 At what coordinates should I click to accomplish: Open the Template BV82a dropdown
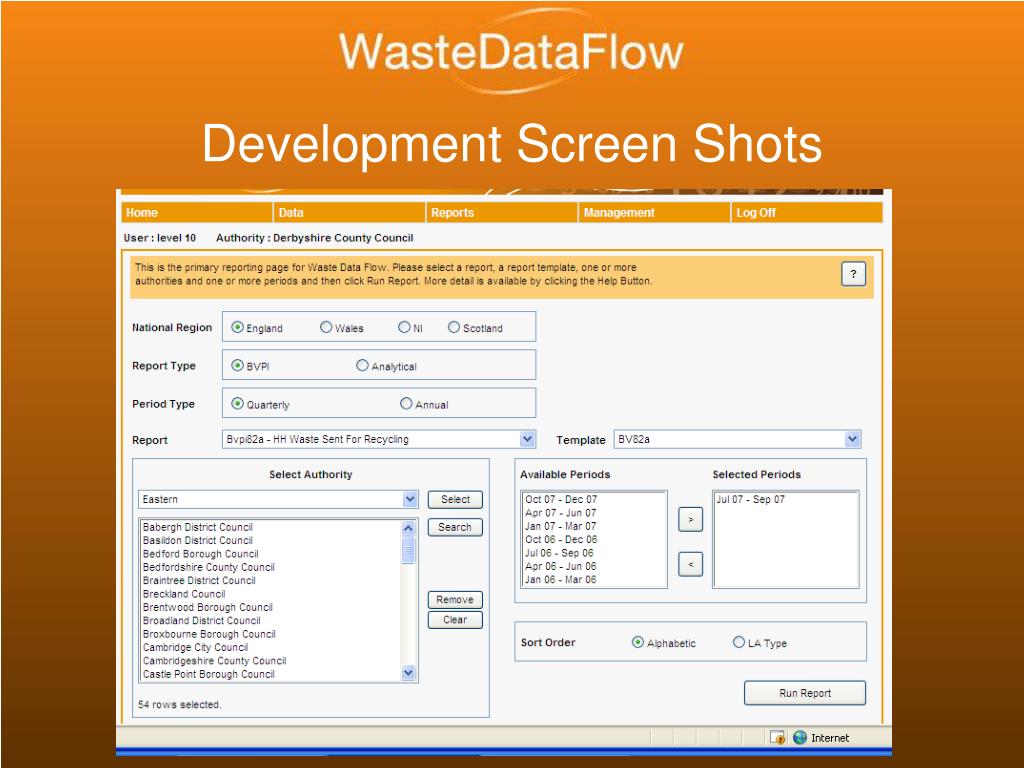click(x=852, y=440)
